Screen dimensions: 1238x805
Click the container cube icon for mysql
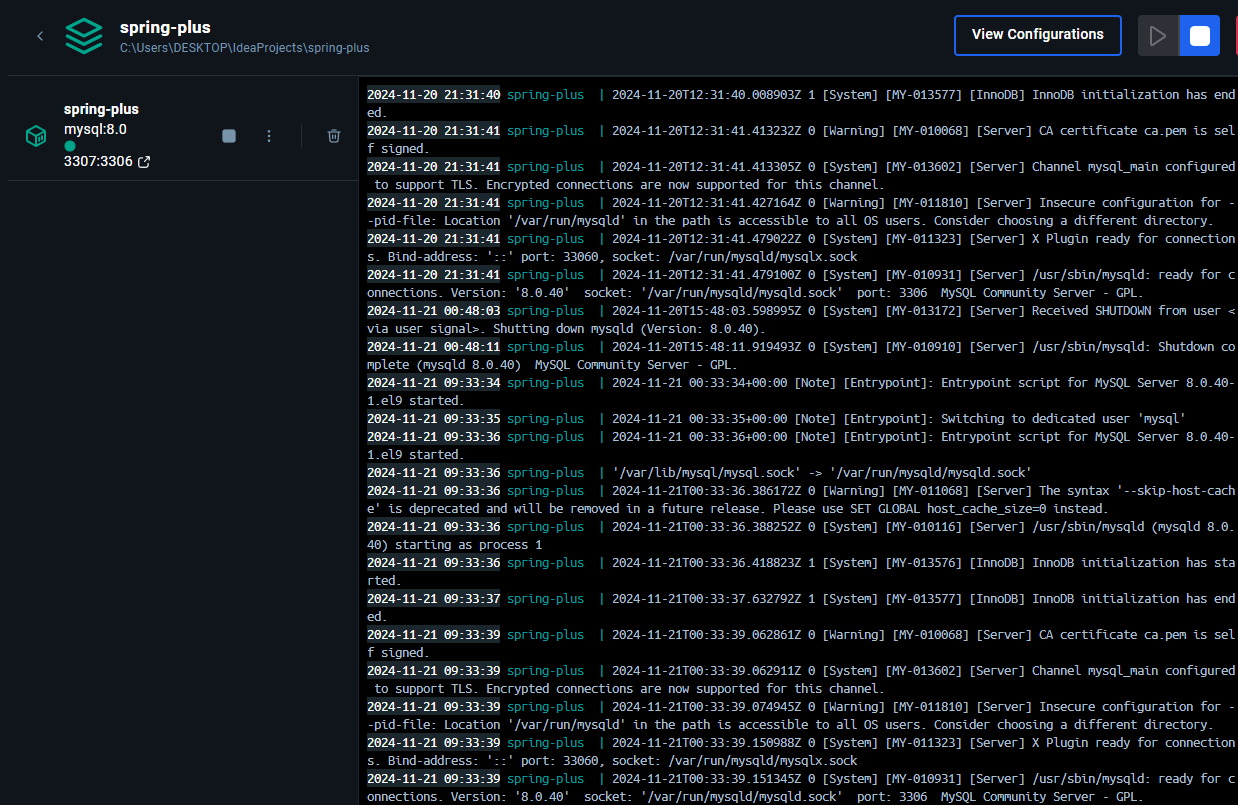pos(36,136)
